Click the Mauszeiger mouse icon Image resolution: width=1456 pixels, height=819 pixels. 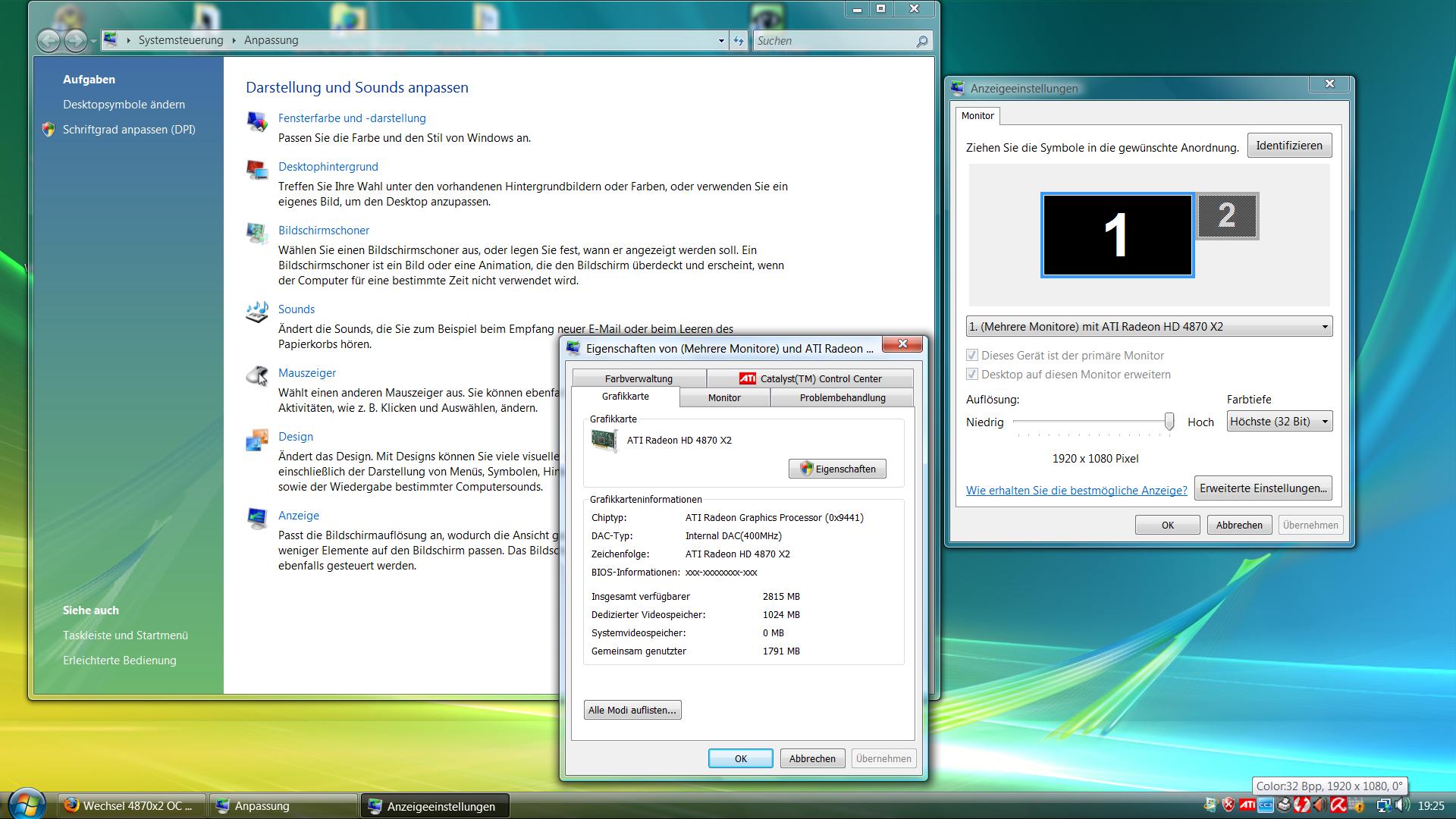click(x=257, y=375)
